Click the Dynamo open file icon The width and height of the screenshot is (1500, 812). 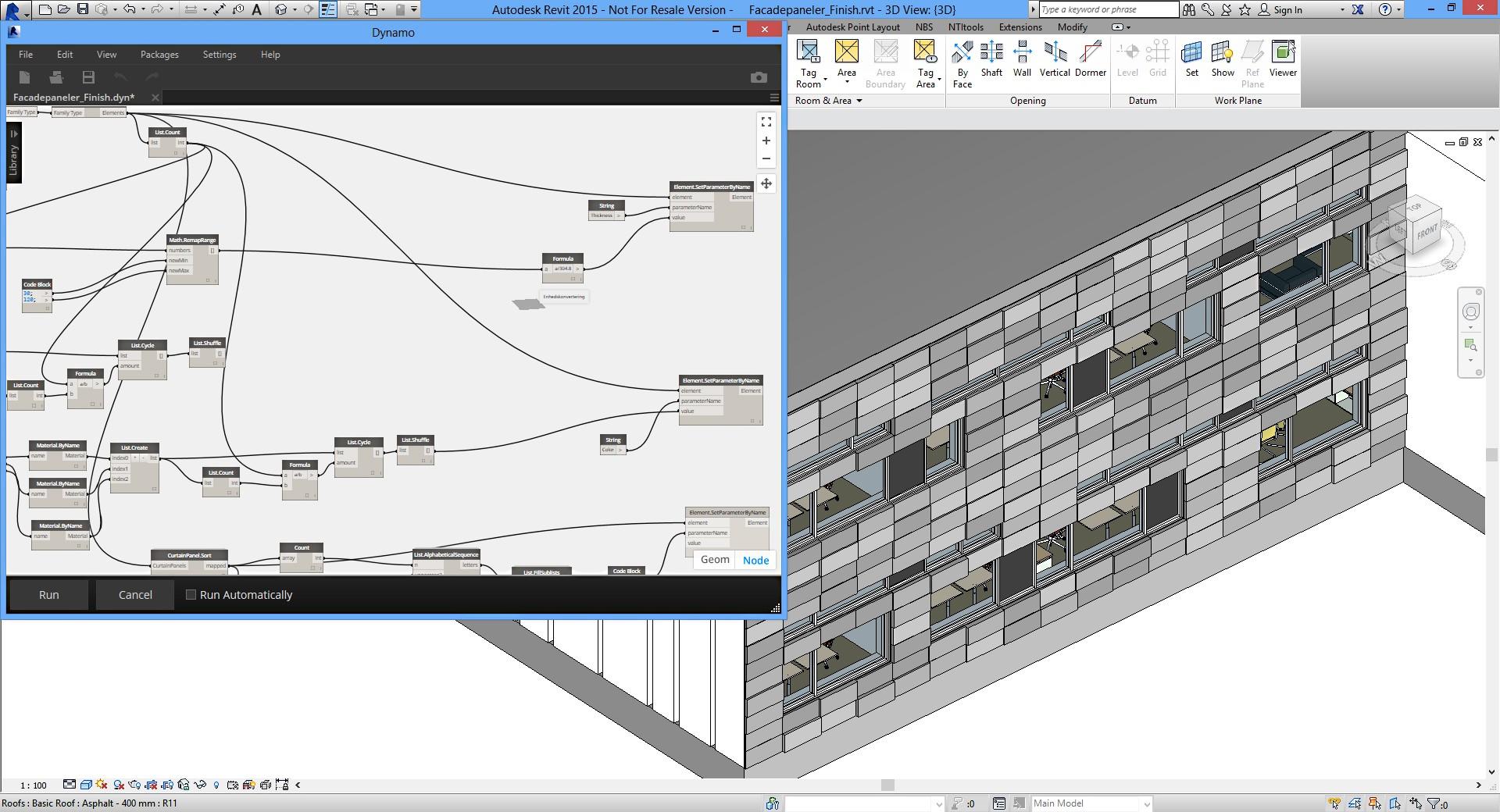[56, 77]
